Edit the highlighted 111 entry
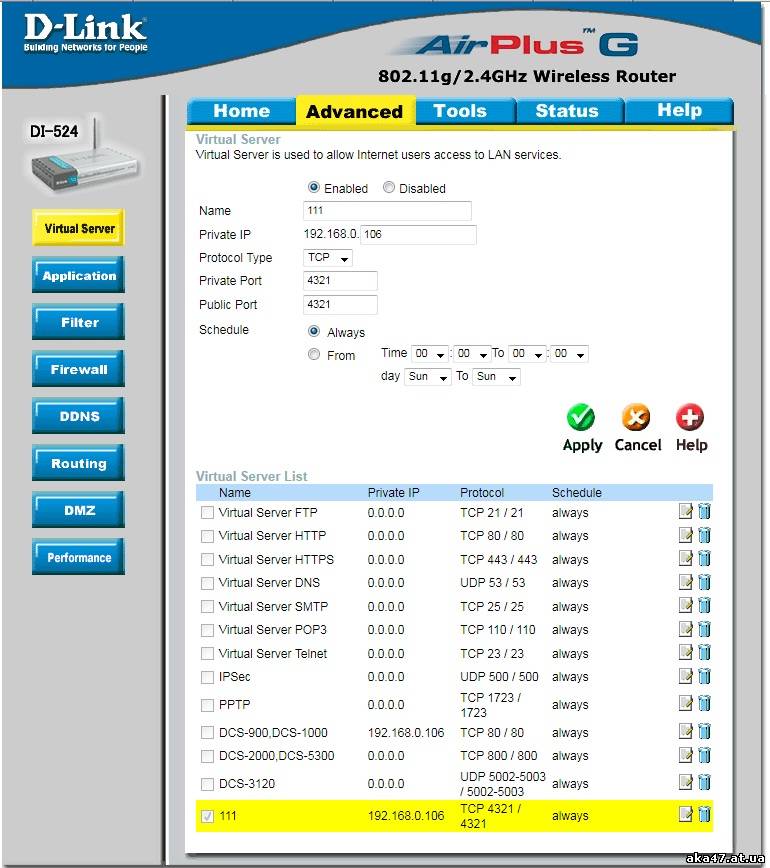770x868 pixels. (x=685, y=814)
